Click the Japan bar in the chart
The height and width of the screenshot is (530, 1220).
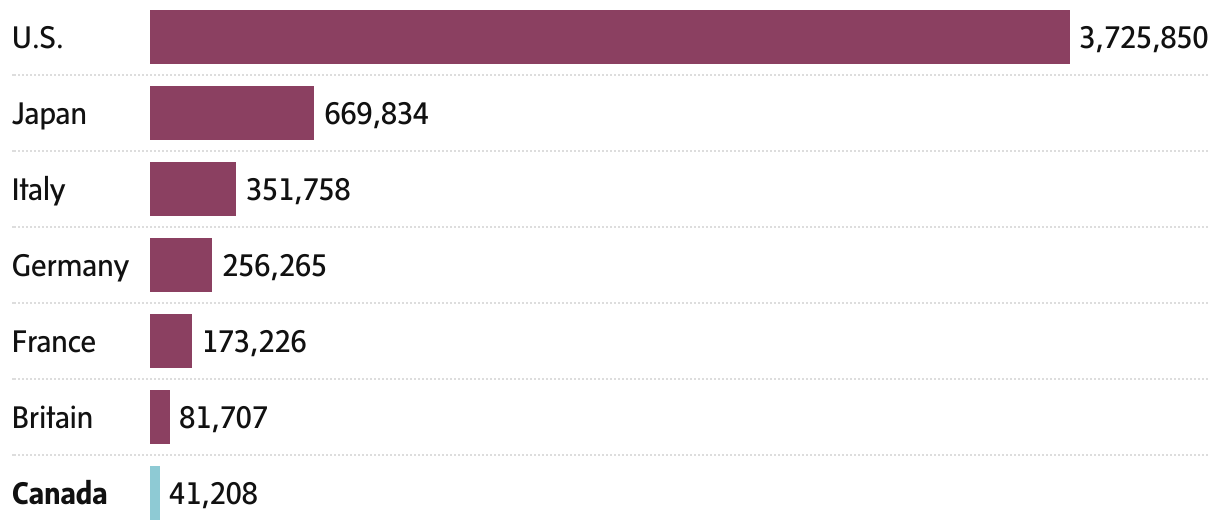[231, 113]
